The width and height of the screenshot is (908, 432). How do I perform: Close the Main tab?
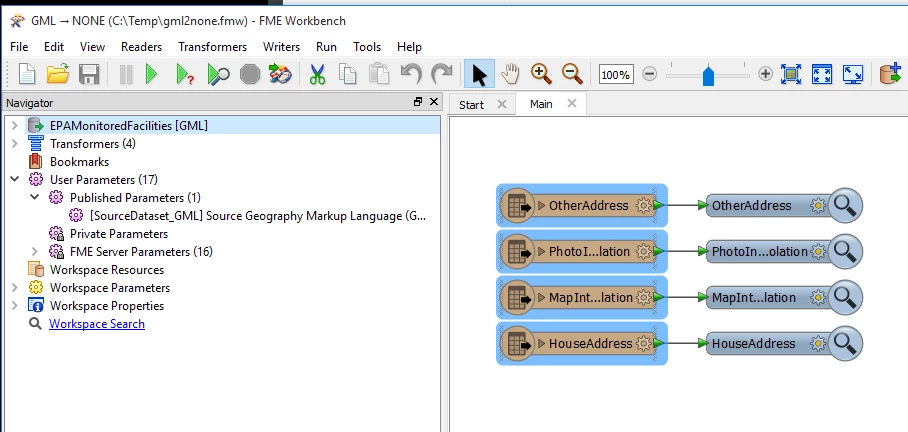click(x=572, y=103)
